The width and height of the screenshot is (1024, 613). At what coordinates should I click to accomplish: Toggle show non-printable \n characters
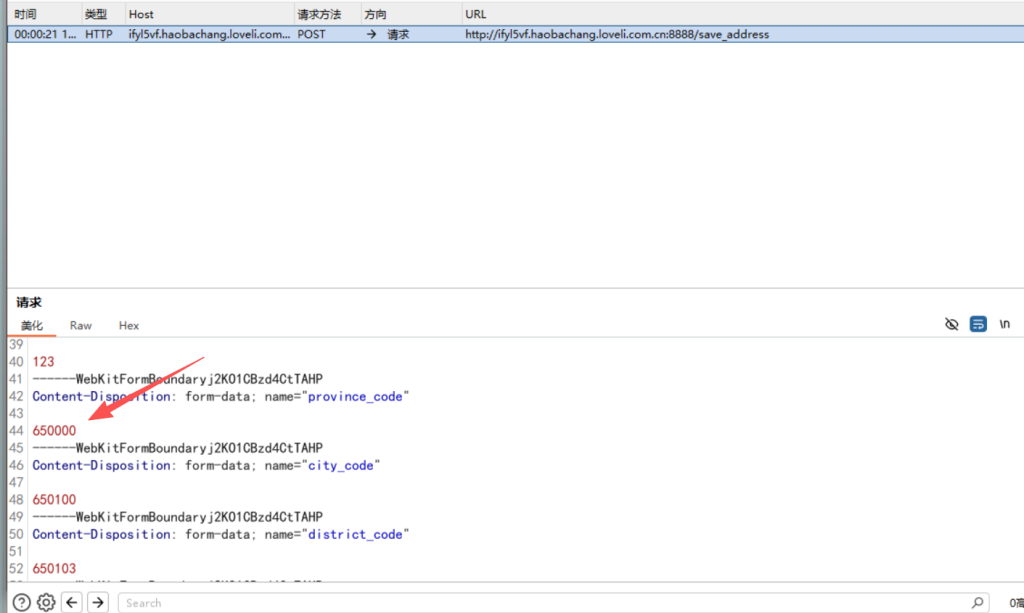(1005, 324)
